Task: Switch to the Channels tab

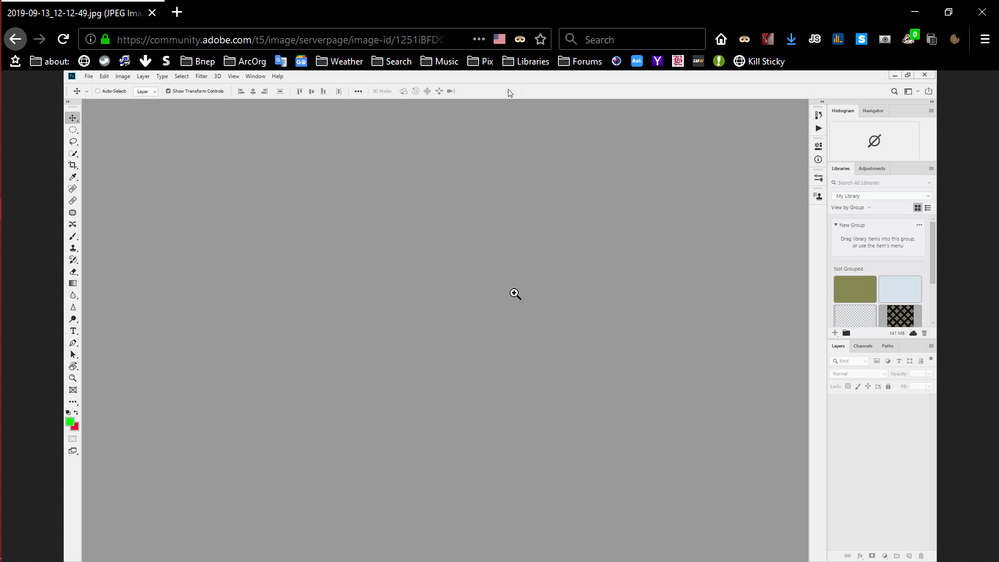Action: [863, 347]
